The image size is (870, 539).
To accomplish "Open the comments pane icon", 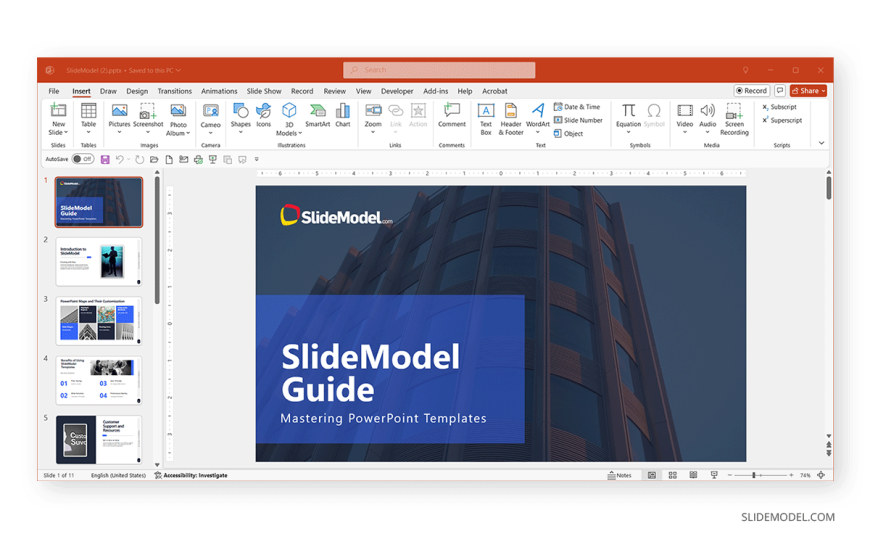I will pyautogui.click(x=780, y=90).
